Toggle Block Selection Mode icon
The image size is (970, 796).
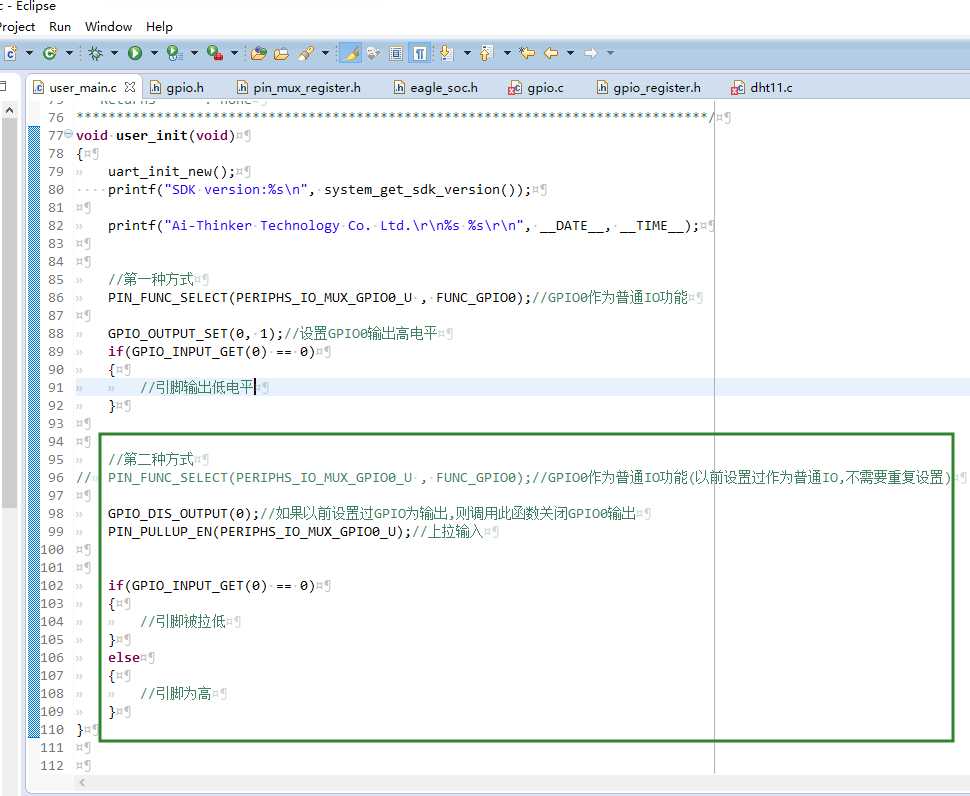click(396, 54)
